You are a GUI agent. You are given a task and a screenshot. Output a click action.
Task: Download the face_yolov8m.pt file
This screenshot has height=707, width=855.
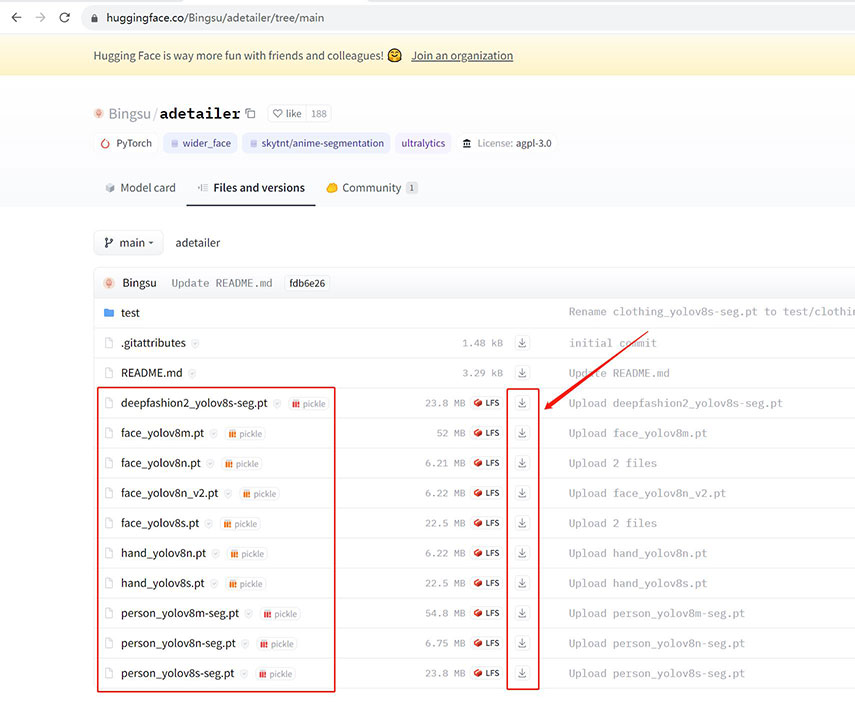click(x=522, y=433)
